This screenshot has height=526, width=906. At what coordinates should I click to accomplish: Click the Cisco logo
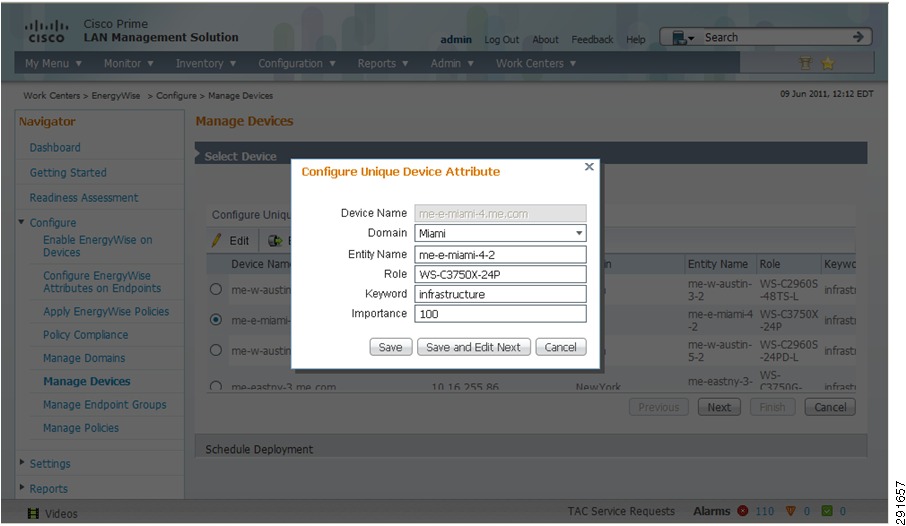coord(46,32)
